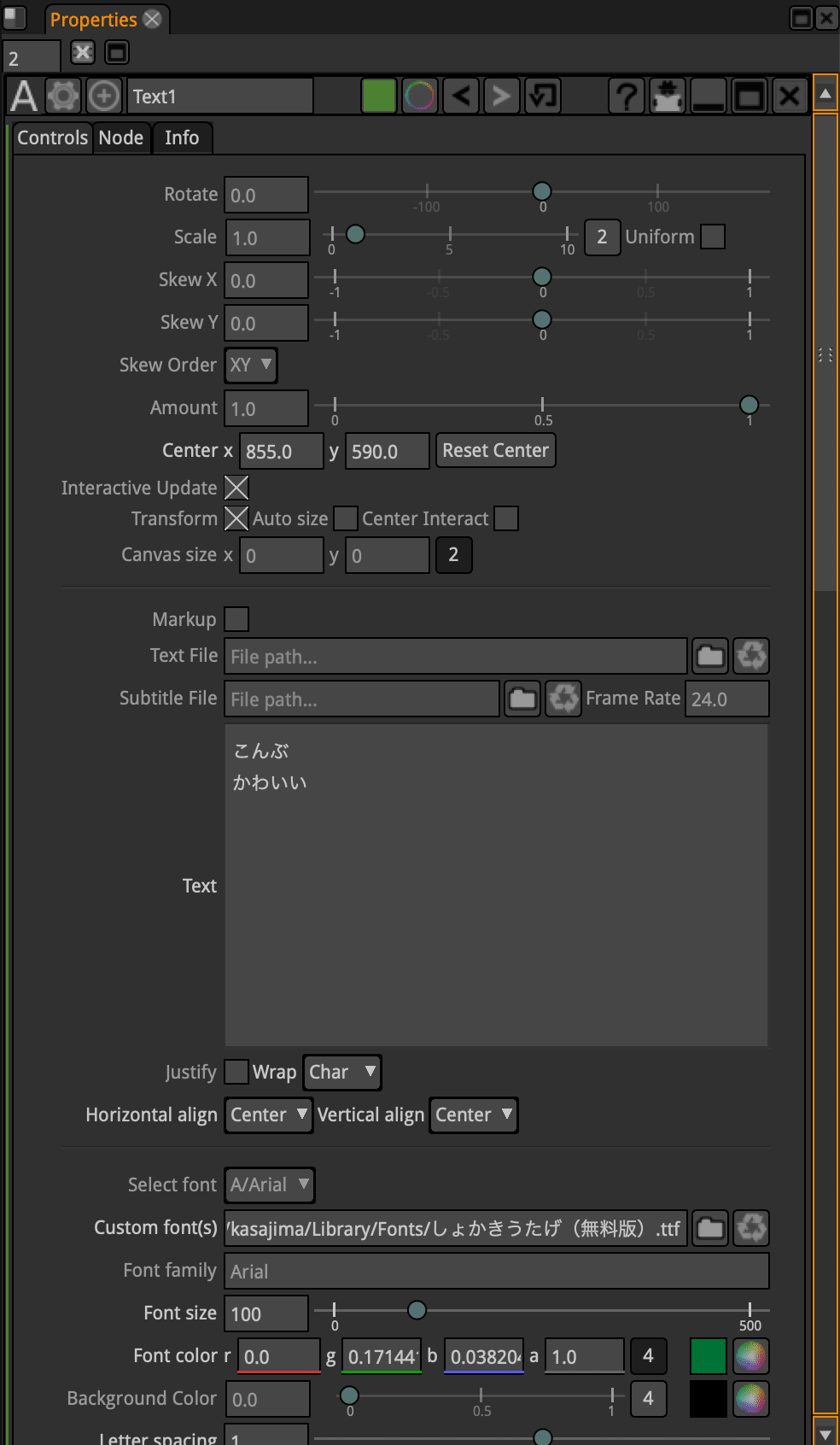The width and height of the screenshot is (840, 1445).
Task: Click the Rotate slider handle
Action: [x=542, y=190]
